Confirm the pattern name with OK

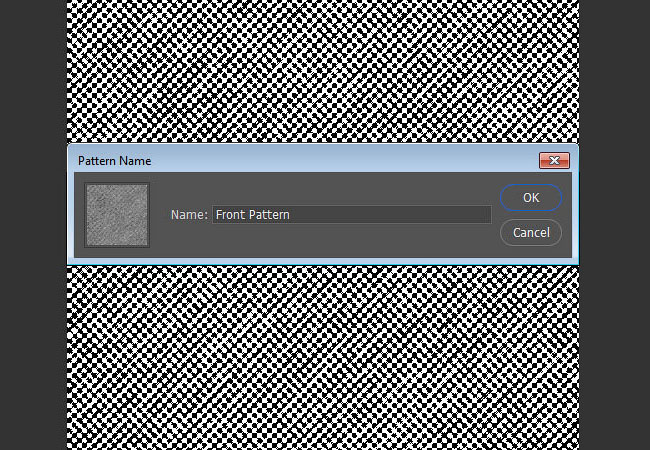tap(531, 198)
